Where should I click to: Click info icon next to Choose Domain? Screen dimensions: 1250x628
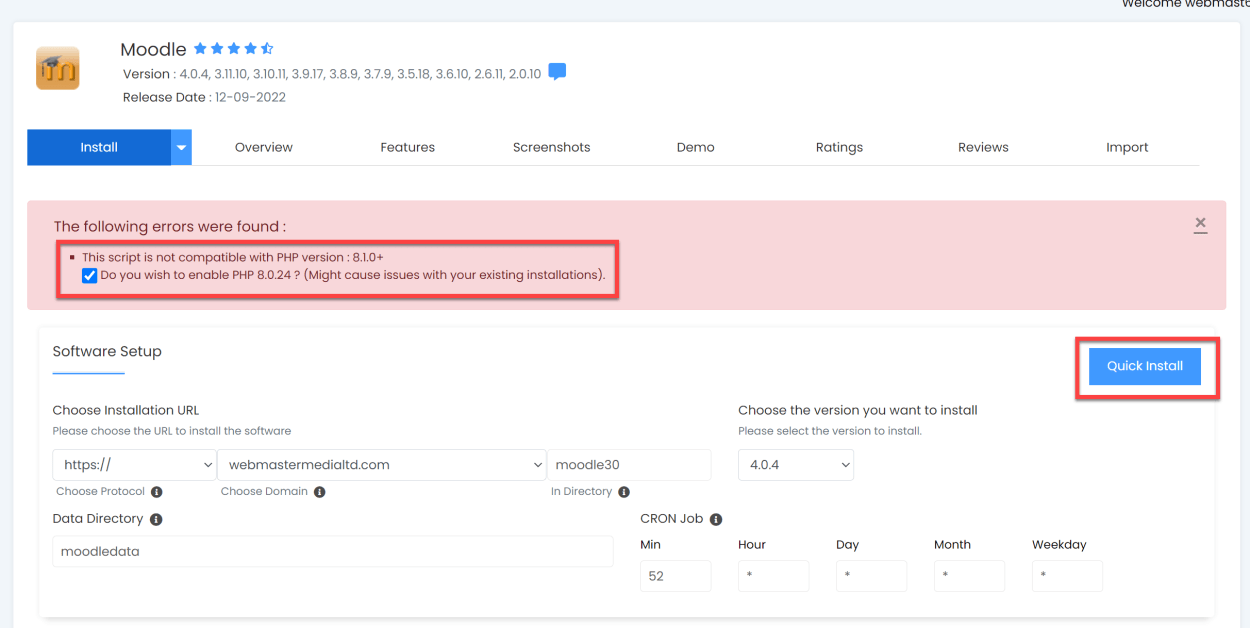[x=320, y=492]
